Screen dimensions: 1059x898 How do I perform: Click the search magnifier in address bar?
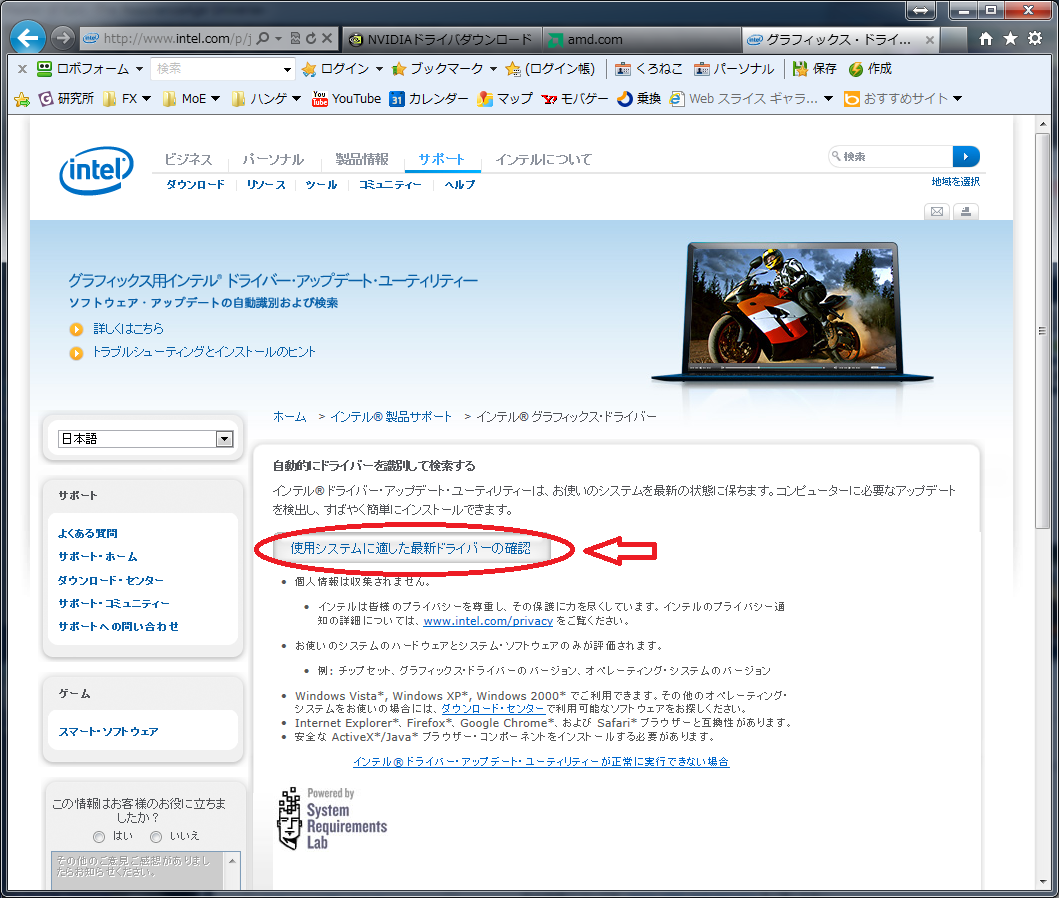pyautogui.click(x=263, y=38)
